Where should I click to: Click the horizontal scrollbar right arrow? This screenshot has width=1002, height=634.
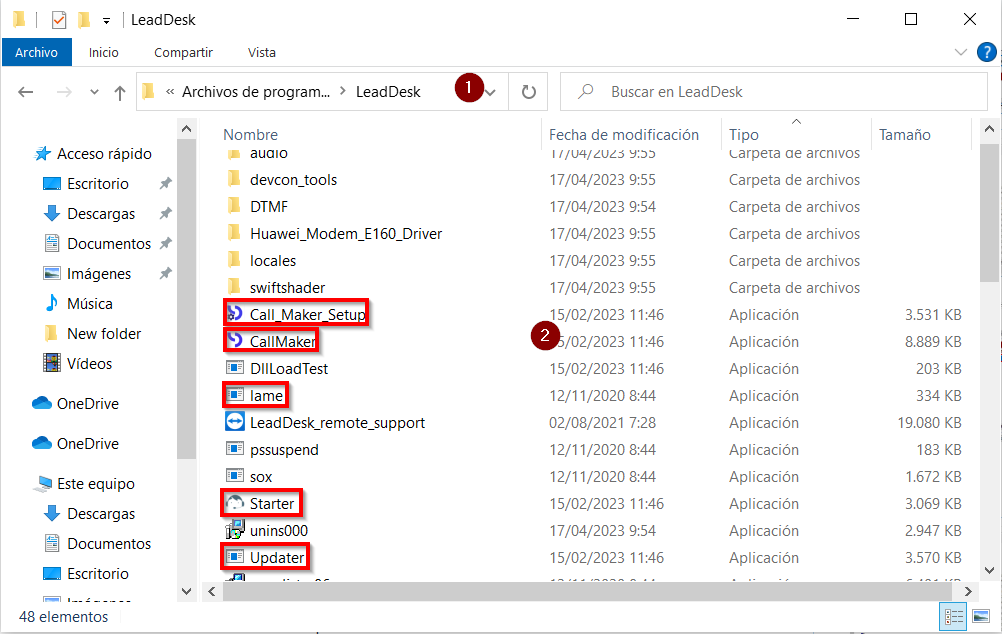[x=967, y=591]
